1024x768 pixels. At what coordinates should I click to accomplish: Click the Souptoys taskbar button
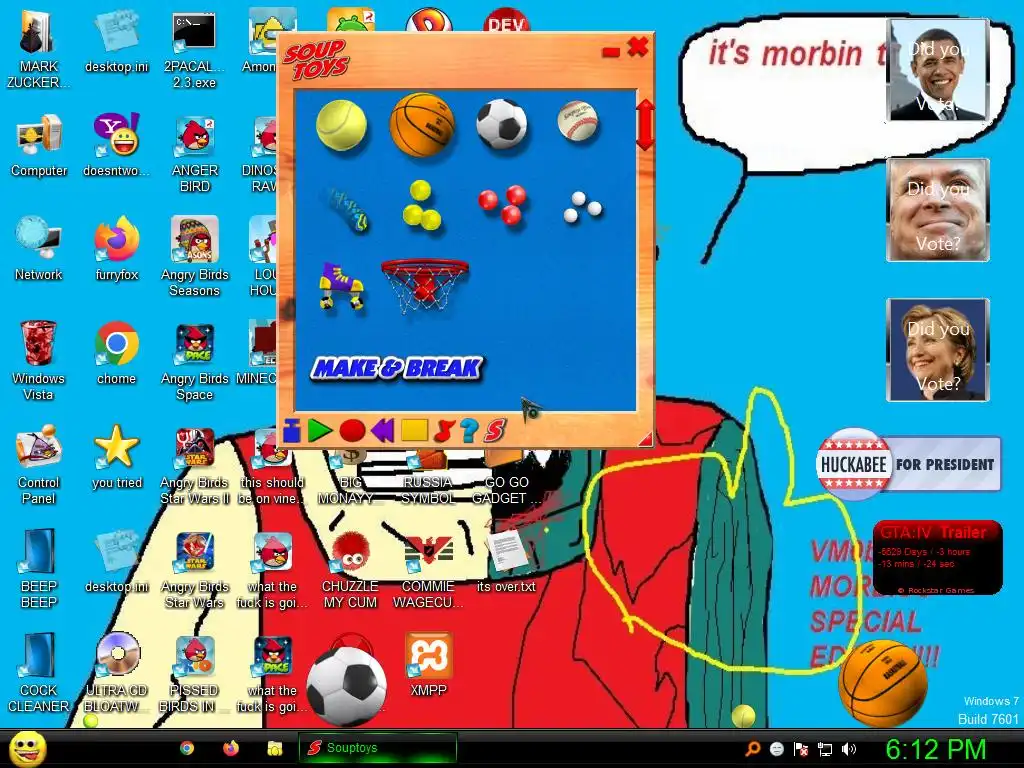coord(377,748)
